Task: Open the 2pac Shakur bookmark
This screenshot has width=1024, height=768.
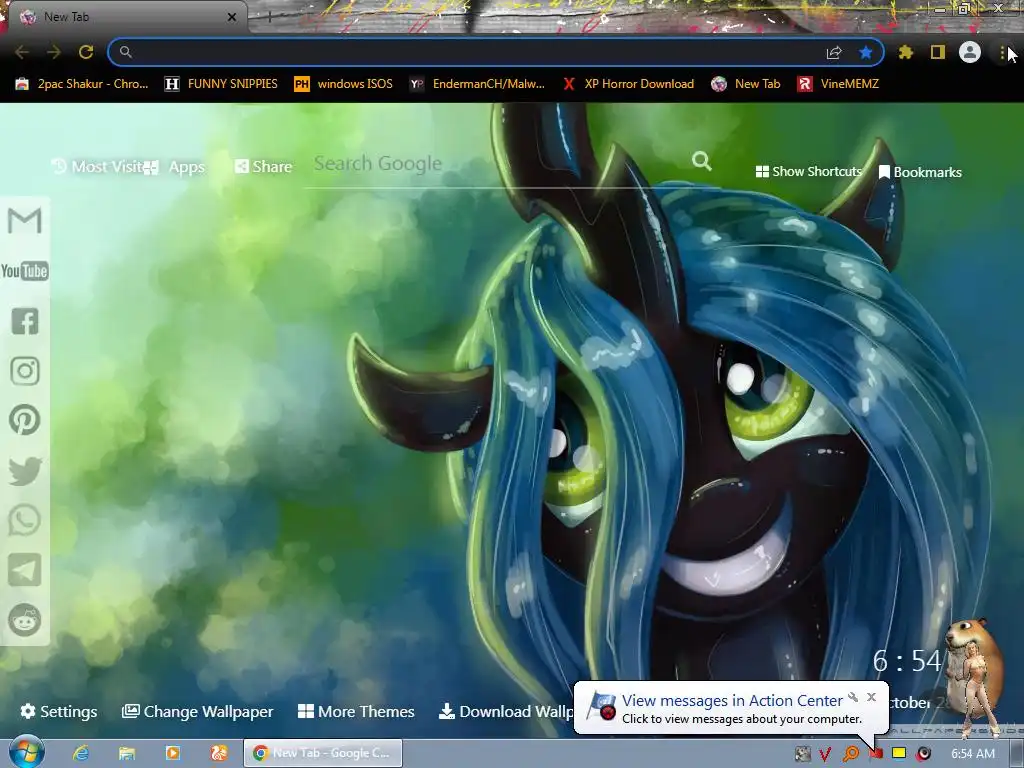Action: 82,84
